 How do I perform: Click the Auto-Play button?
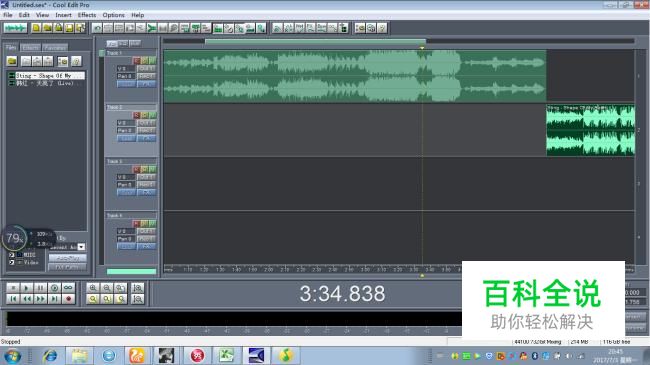[68, 258]
